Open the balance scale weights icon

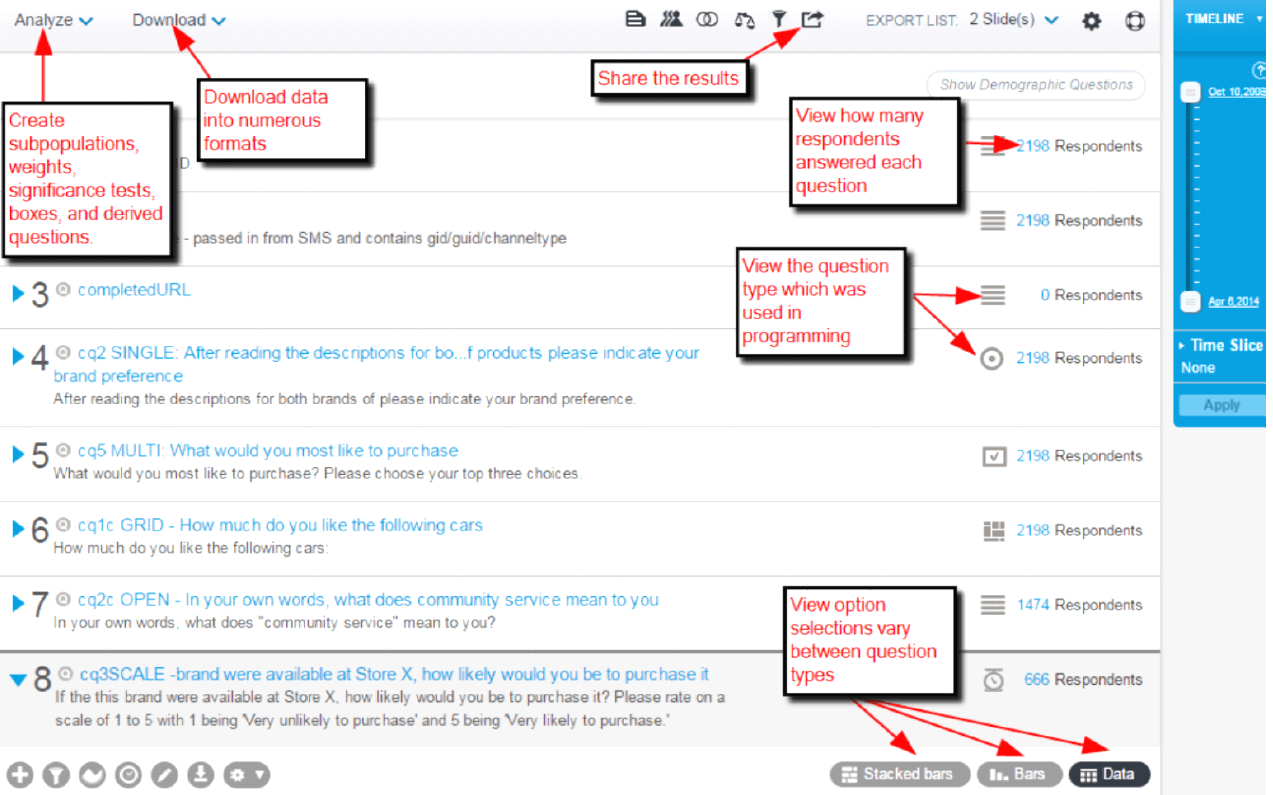(744, 19)
